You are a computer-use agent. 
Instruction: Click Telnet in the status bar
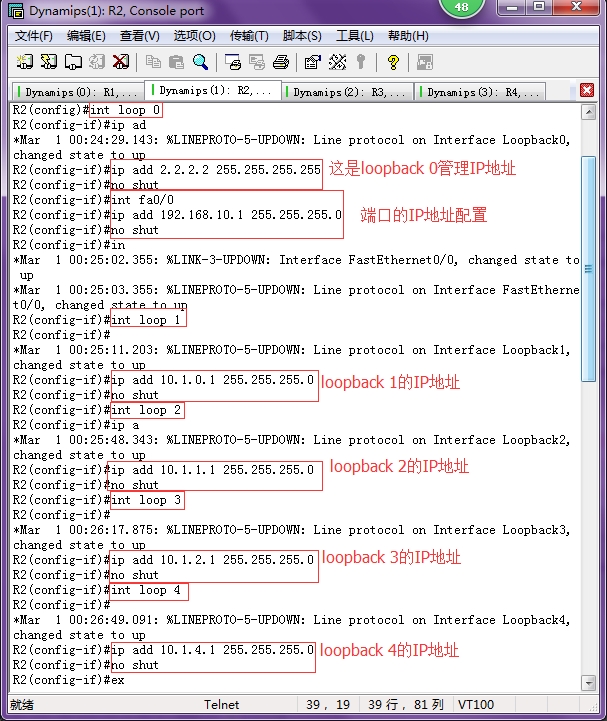(x=222, y=704)
